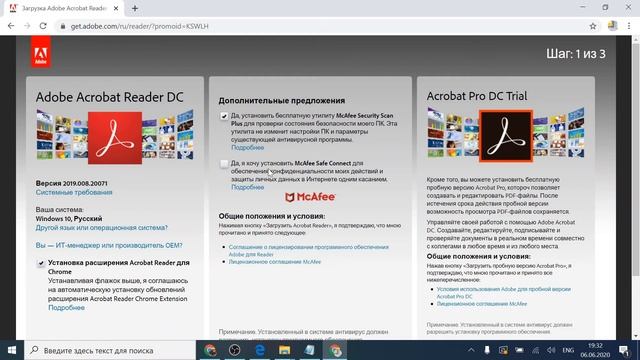This screenshot has height=360, width=640.
Task: Click the 'Acrobat Pro DC Trial' heading
Action: pyautogui.click(x=477, y=96)
